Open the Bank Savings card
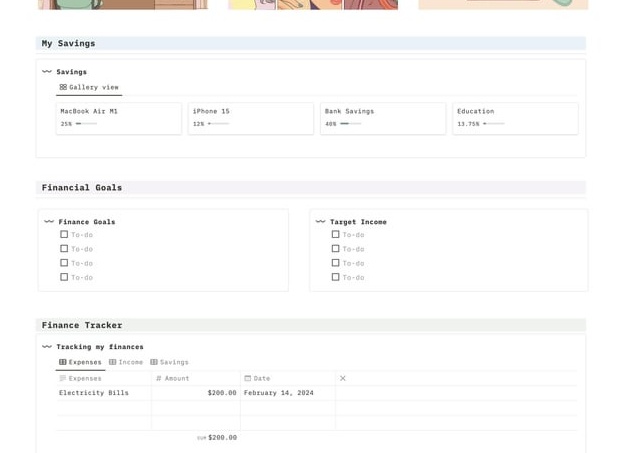Viewport: 626px width, 453px height. coord(383,119)
